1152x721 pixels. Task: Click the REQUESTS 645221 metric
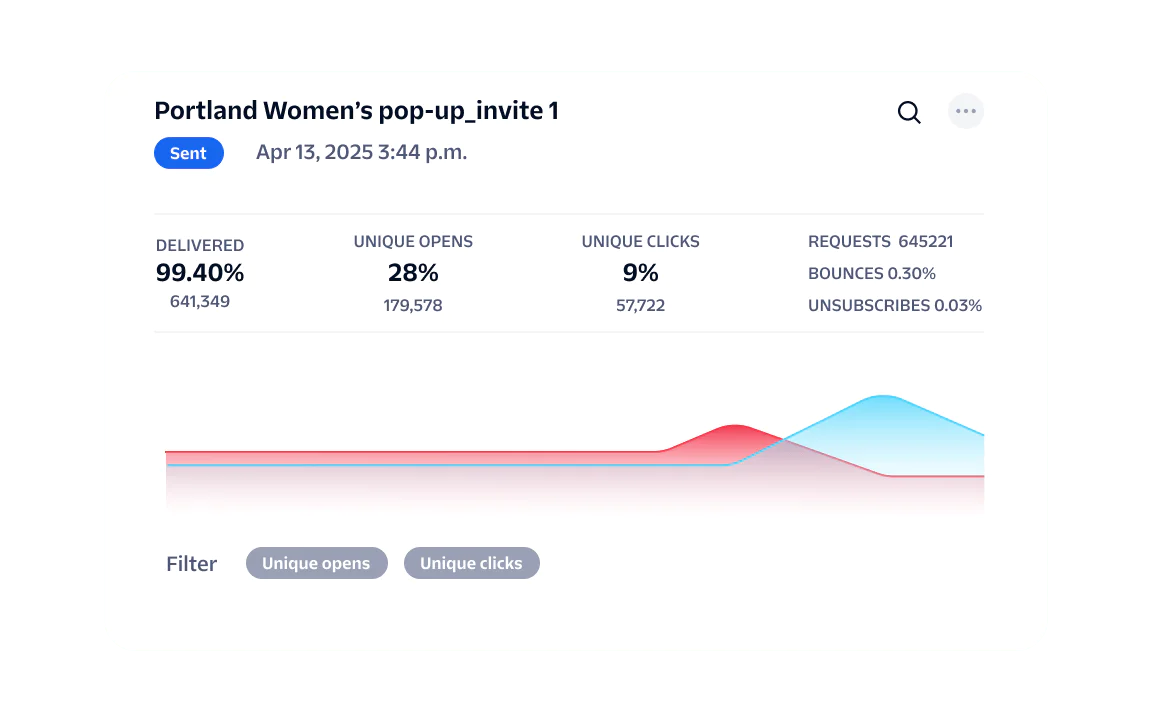880,241
